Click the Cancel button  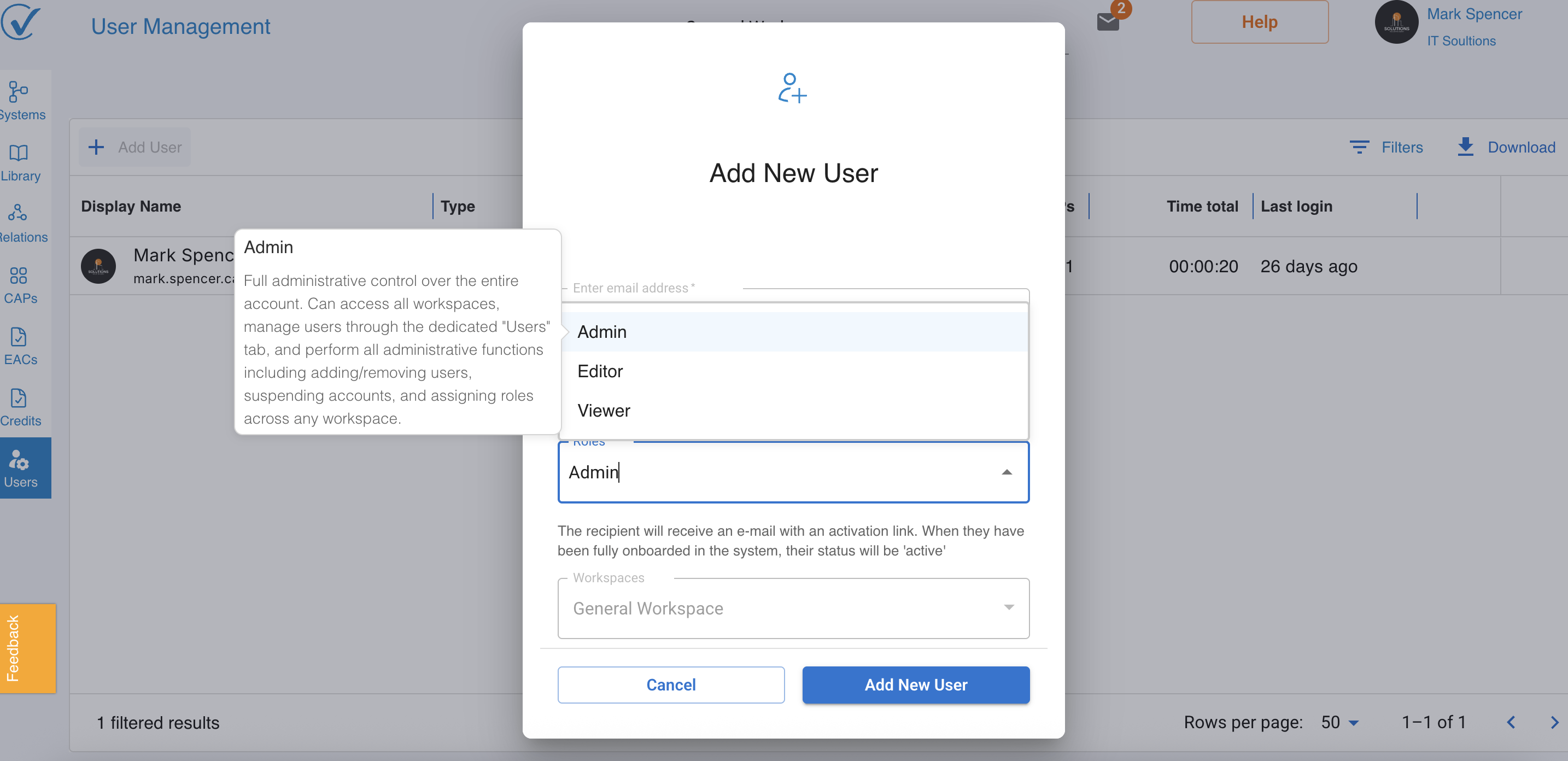[x=671, y=685]
